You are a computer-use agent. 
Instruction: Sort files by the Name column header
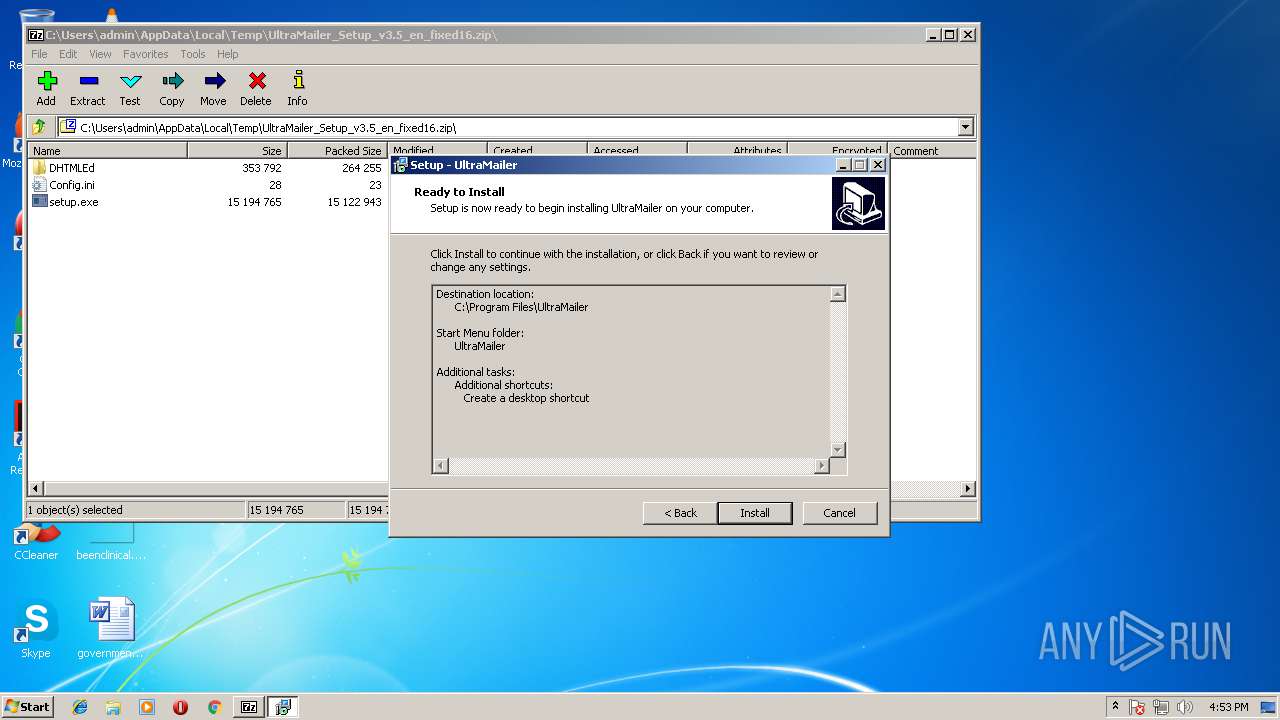[107, 151]
